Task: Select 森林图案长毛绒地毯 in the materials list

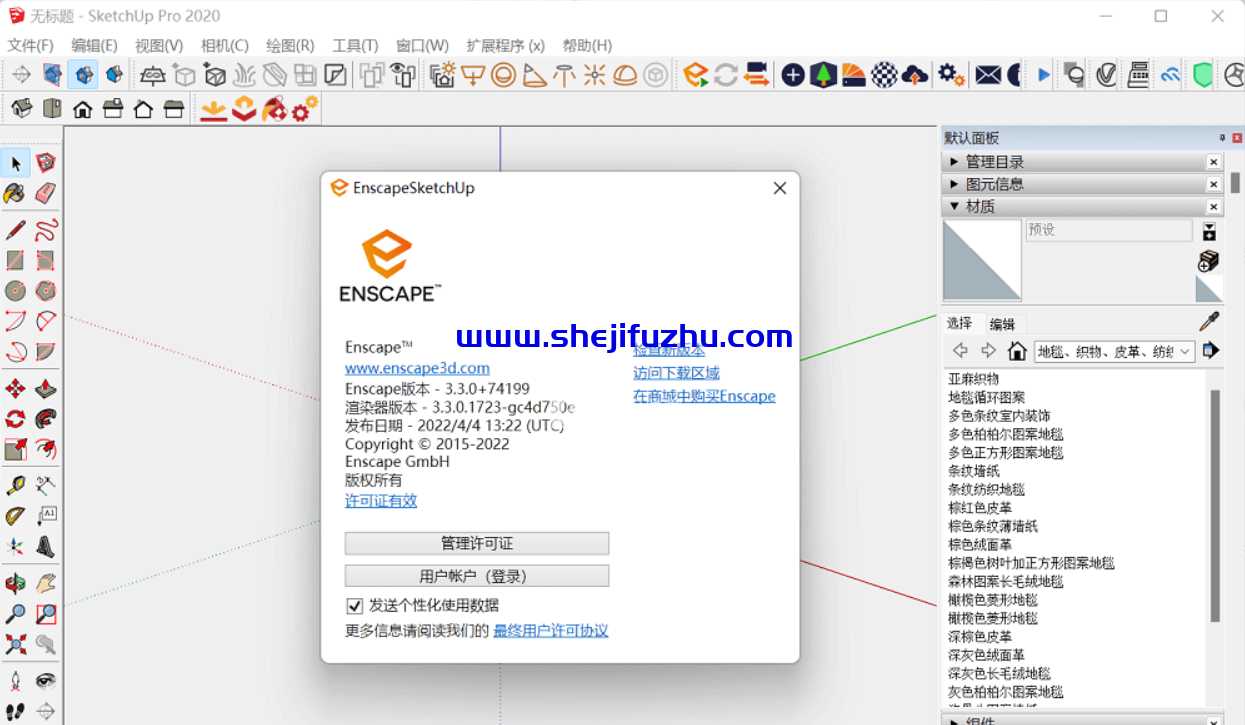Action: point(1006,581)
